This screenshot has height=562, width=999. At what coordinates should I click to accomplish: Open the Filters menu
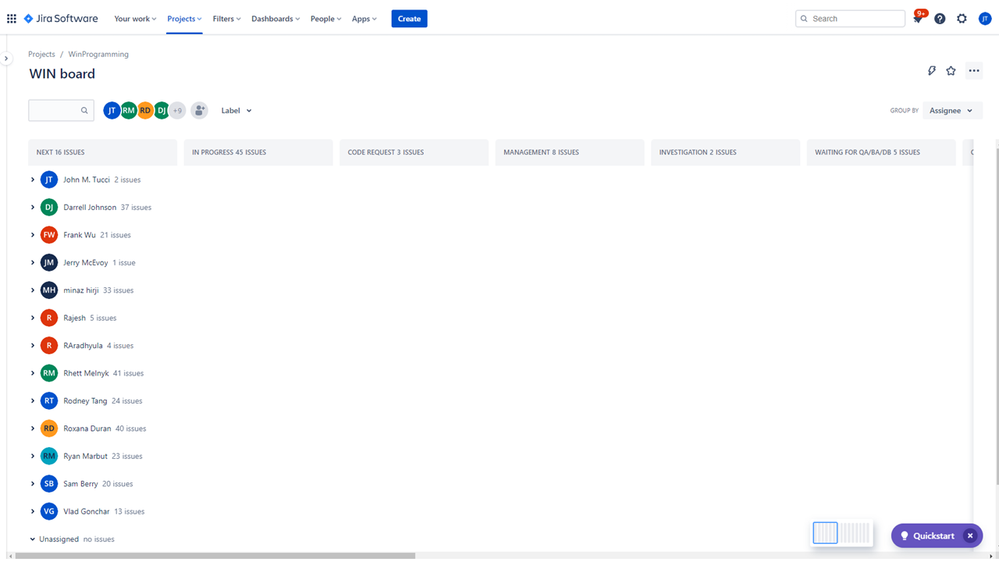(x=227, y=18)
